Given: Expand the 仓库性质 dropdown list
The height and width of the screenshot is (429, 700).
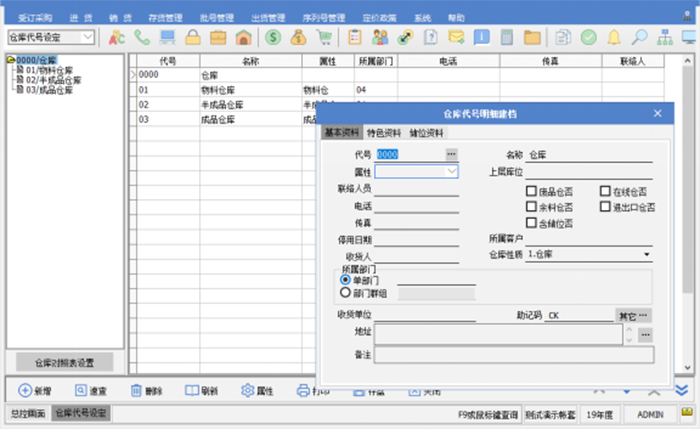Looking at the screenshot, I should pyautogui.click(x=646, y=256).
